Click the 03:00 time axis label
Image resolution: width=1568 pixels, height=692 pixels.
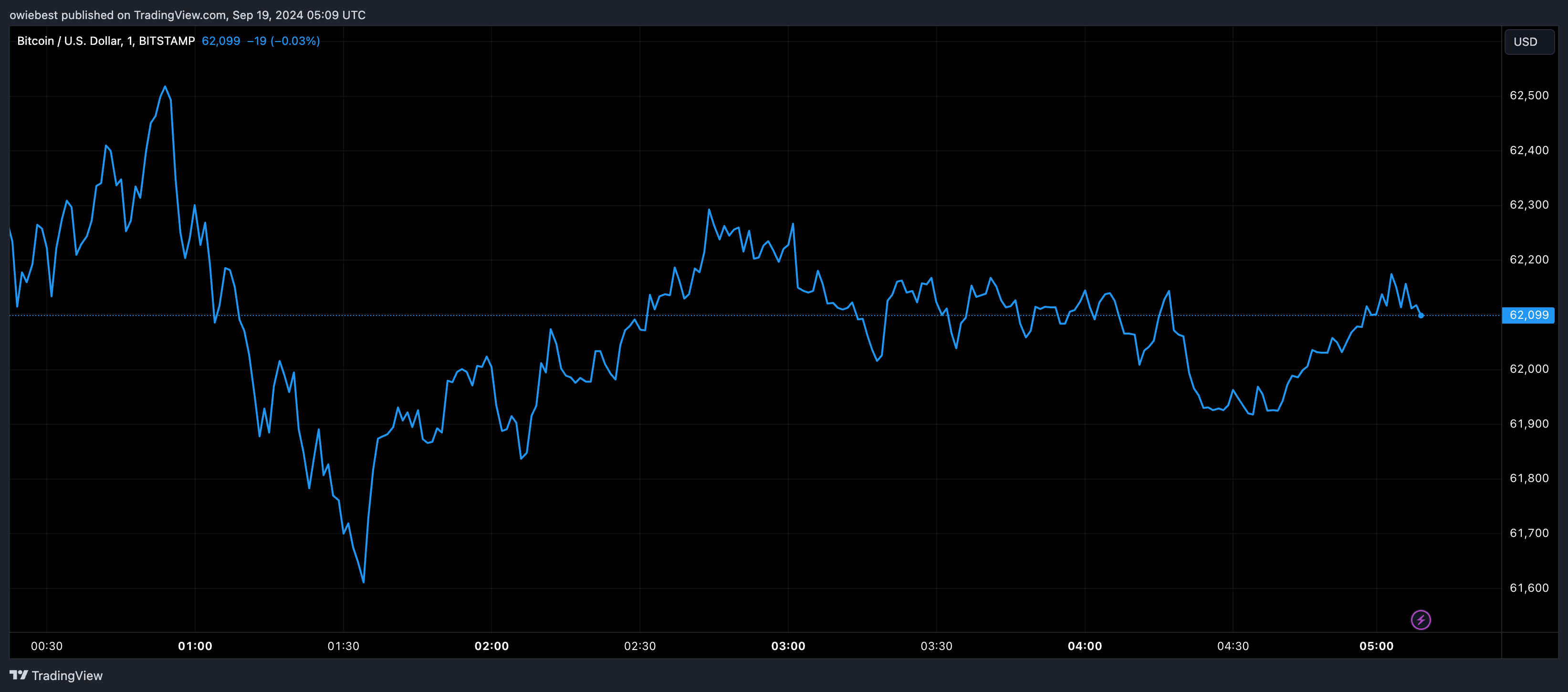click(788, 646)
